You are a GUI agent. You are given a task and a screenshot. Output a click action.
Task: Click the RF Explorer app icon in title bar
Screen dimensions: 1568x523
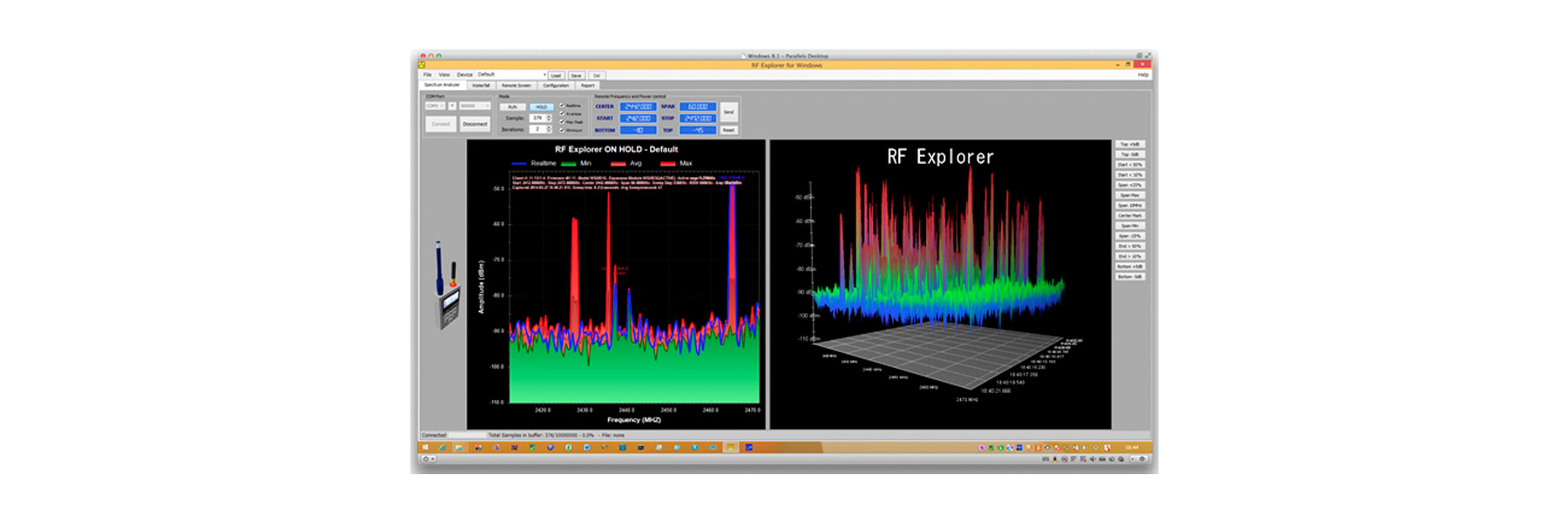click(x=422, y=65)
